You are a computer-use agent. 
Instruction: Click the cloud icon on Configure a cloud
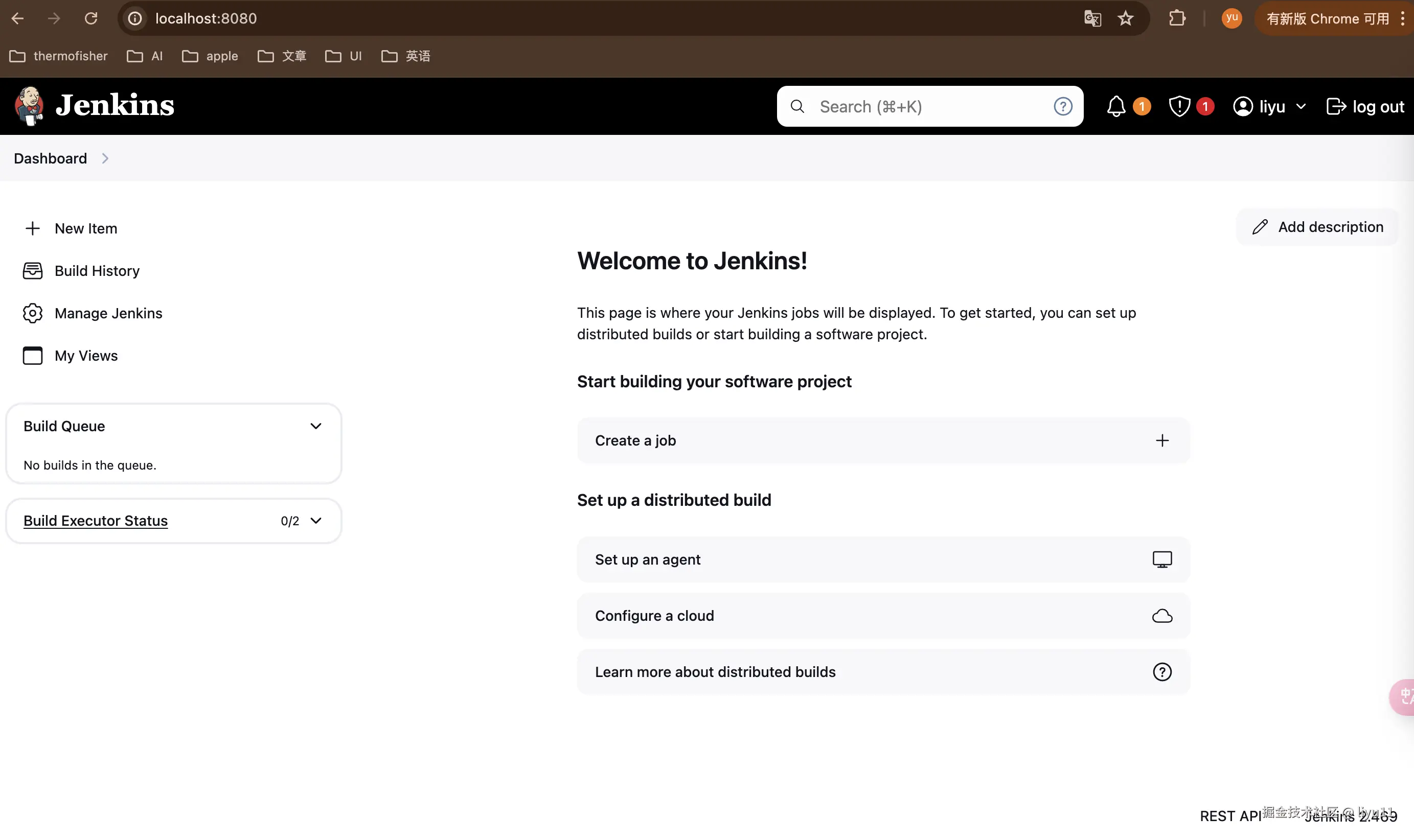[x=1161, y=616]
